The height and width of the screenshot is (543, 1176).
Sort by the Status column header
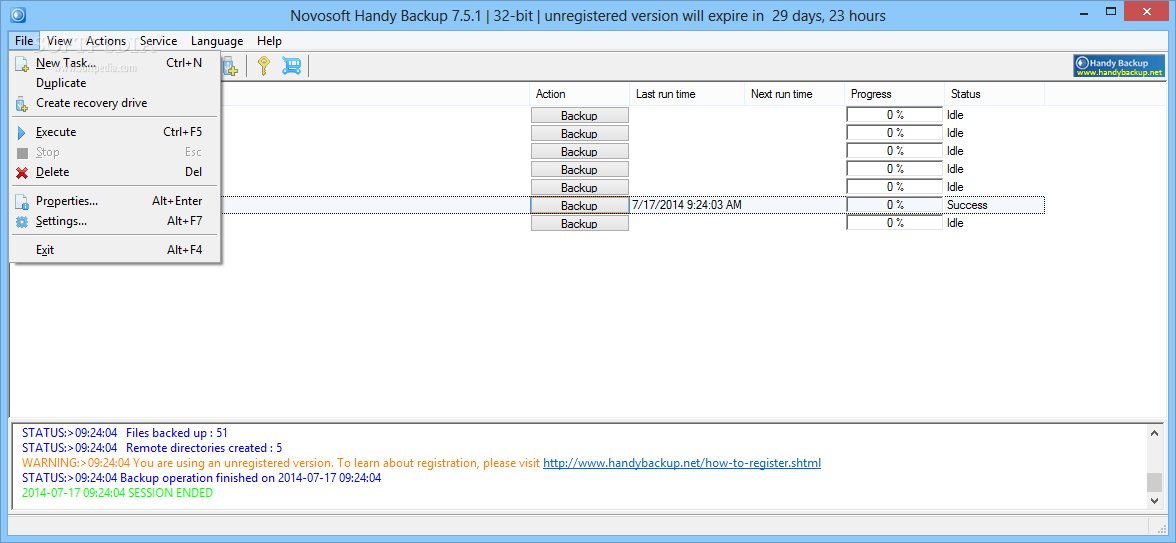pyautogui.click(x=994, y=94)
